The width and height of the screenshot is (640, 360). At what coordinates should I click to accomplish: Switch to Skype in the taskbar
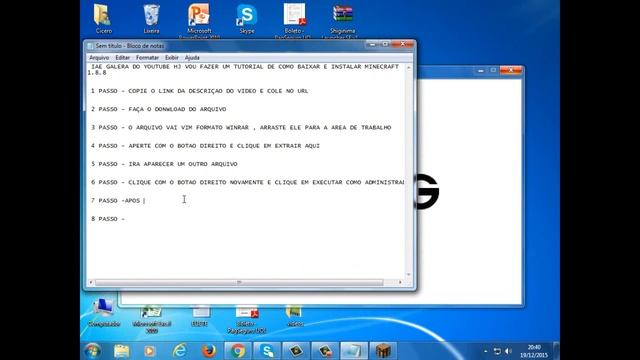[267, 351]
